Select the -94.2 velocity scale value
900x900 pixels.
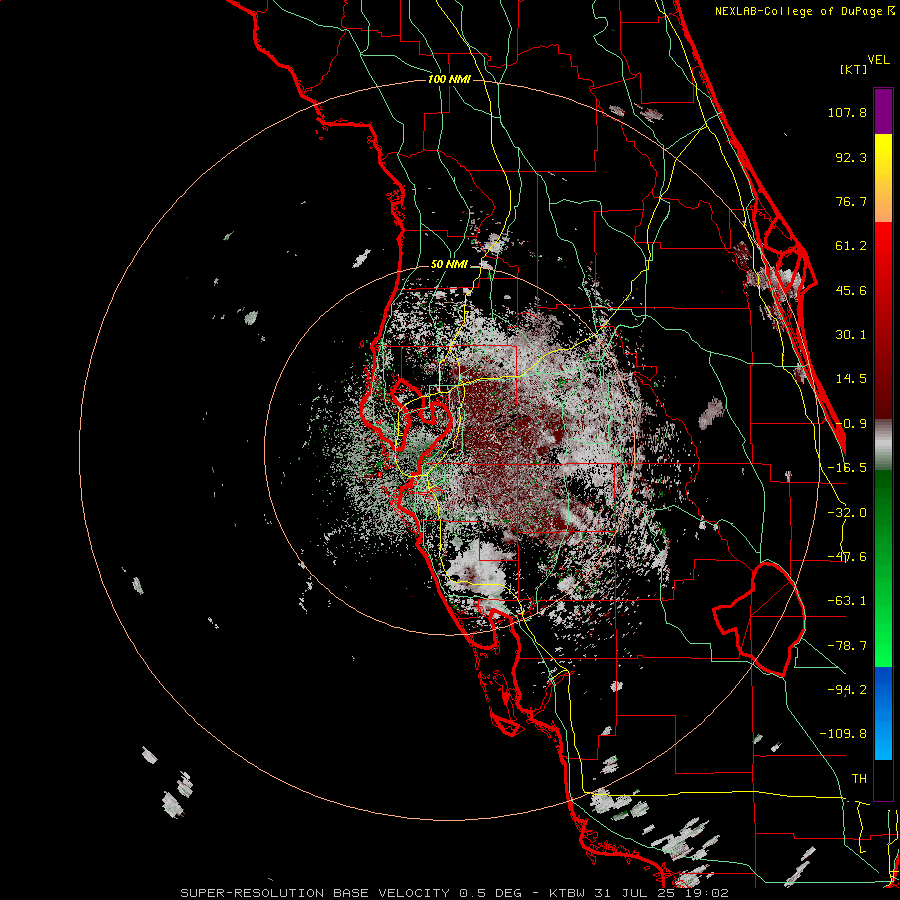click(x=847, y=689)
